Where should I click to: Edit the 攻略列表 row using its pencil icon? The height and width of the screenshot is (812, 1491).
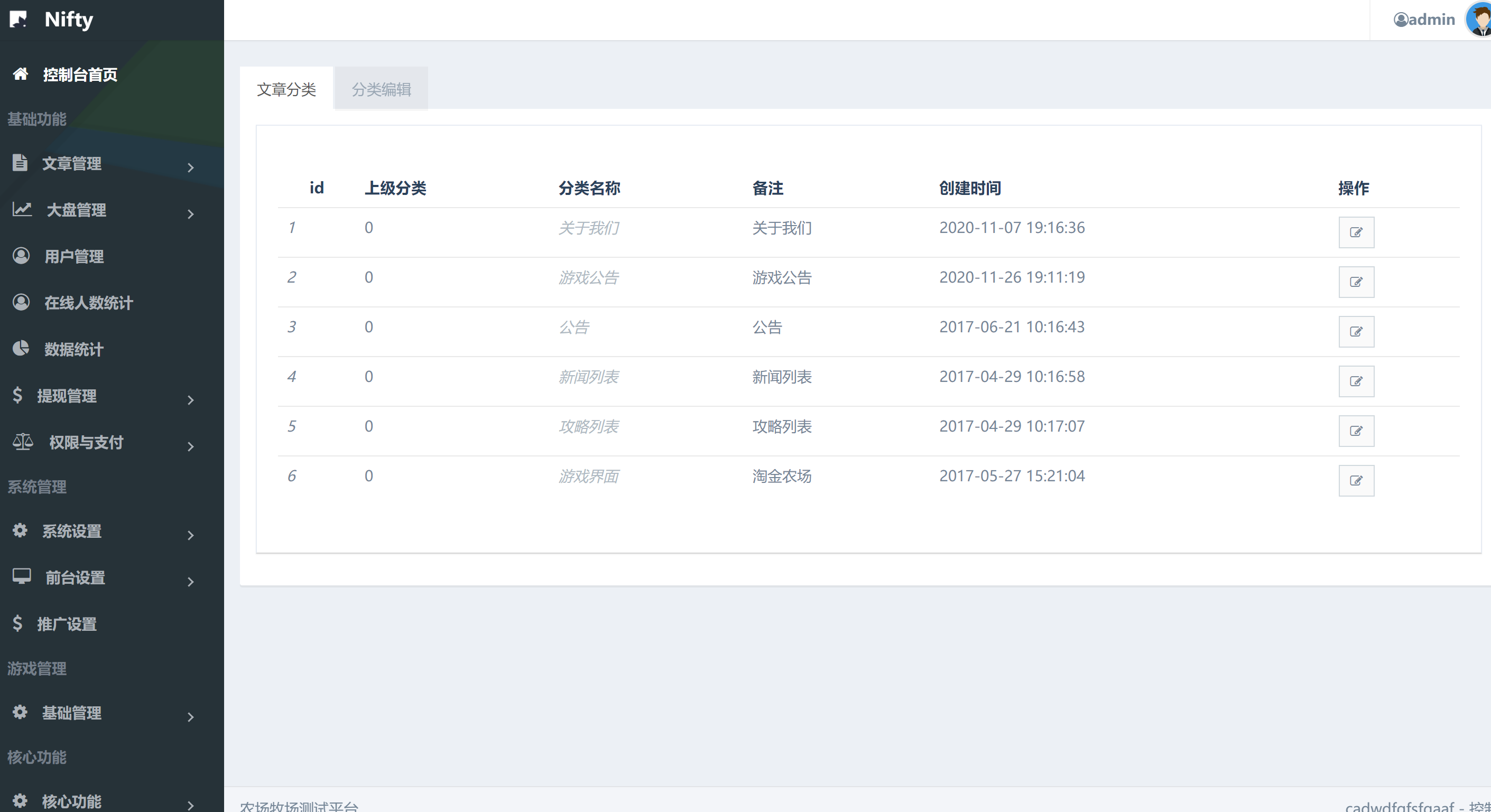pos(1356,431)
